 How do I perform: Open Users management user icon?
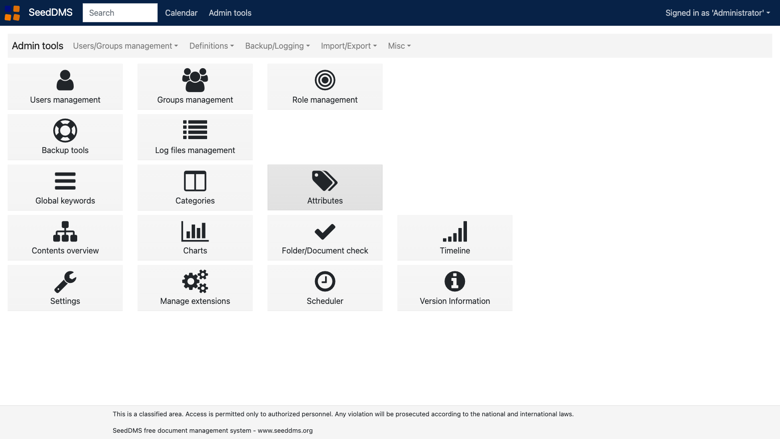click(x=65, y=80)
